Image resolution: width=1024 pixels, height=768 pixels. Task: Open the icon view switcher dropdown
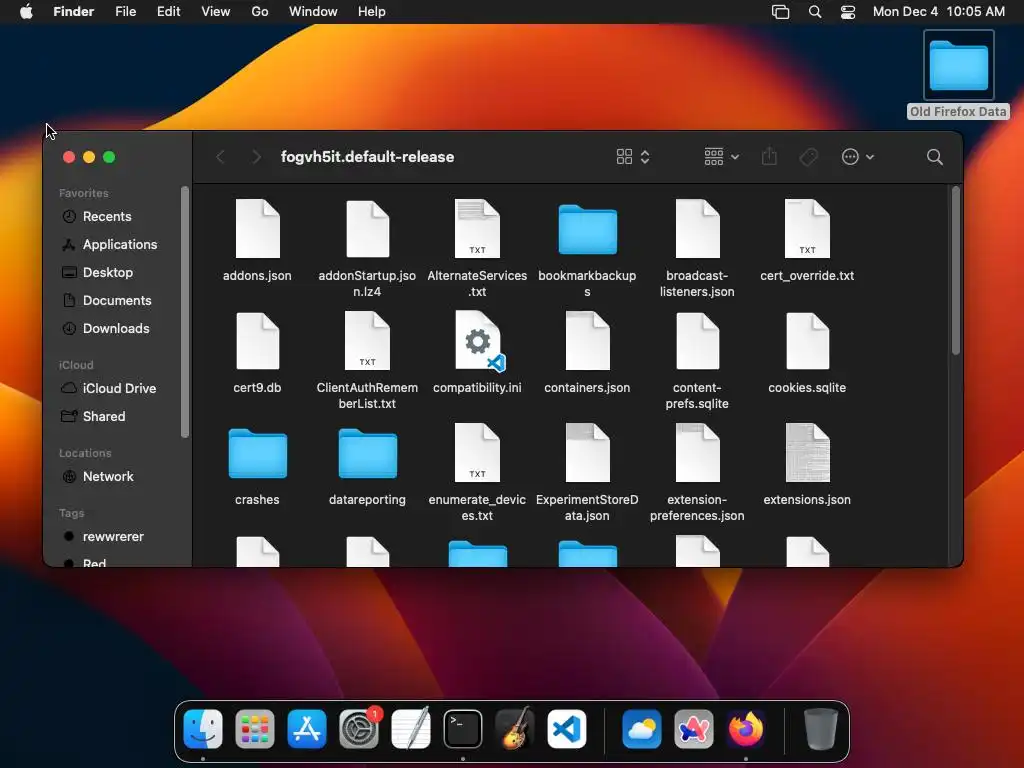633,157
